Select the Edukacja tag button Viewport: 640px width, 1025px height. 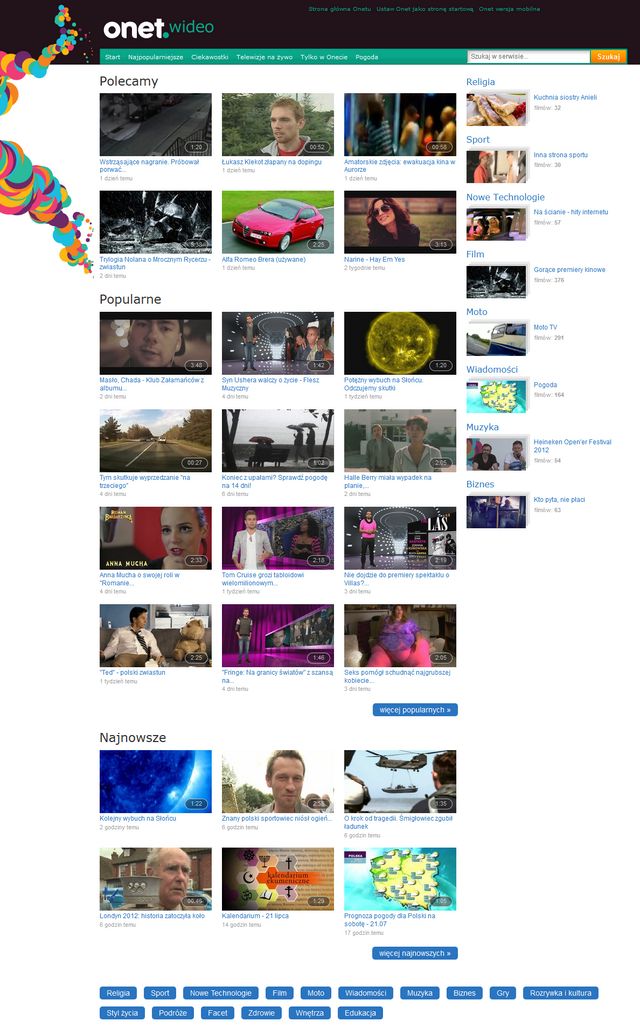pyautogui.click(x=360, y=1013)
